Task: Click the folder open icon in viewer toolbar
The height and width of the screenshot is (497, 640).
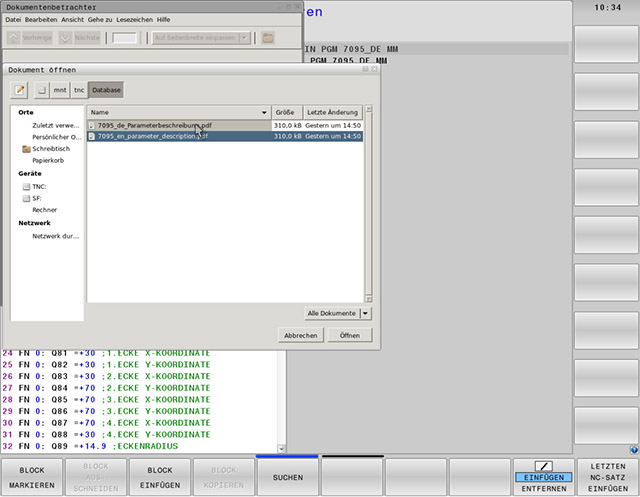Action: tap(268, 38)
